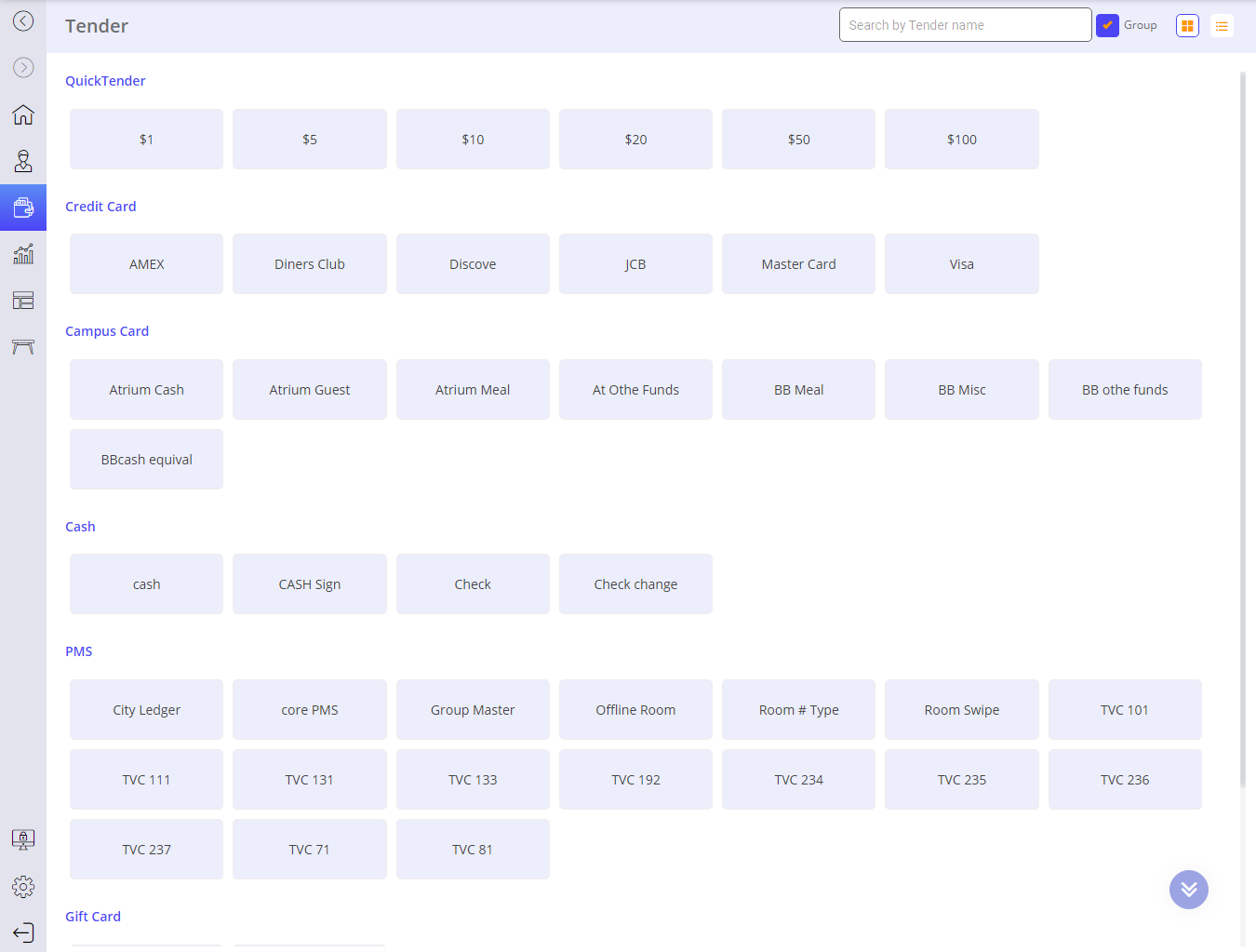Click the Search by Tender name field
This screenshot has height=952, width=1256.
(965, 25)
